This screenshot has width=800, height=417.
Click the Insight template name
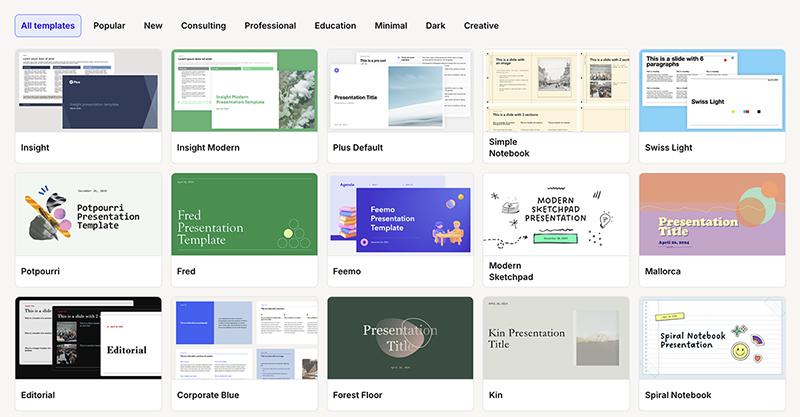click(x=35, y=148)
